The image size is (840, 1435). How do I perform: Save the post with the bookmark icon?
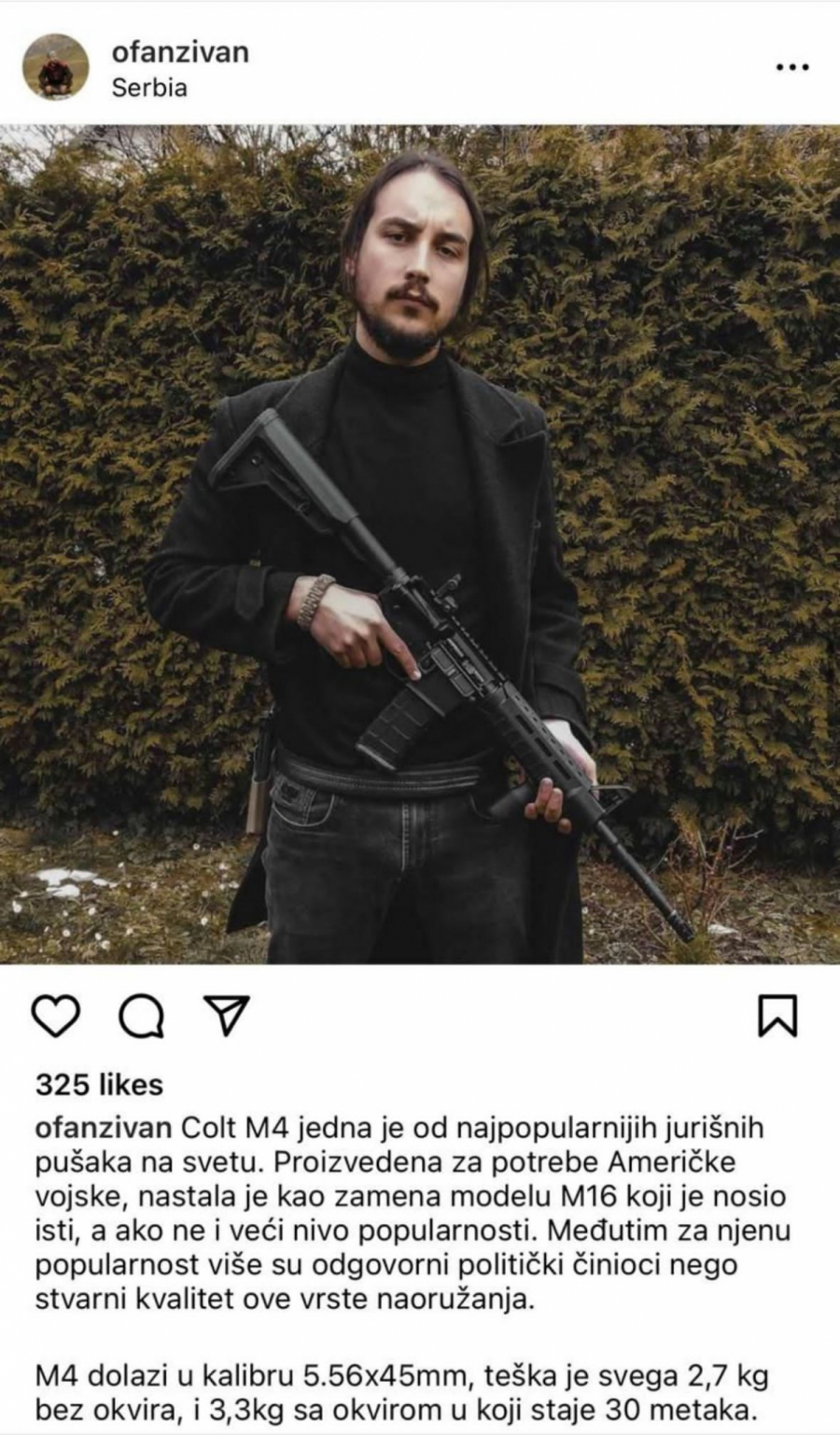[777, 1016]
